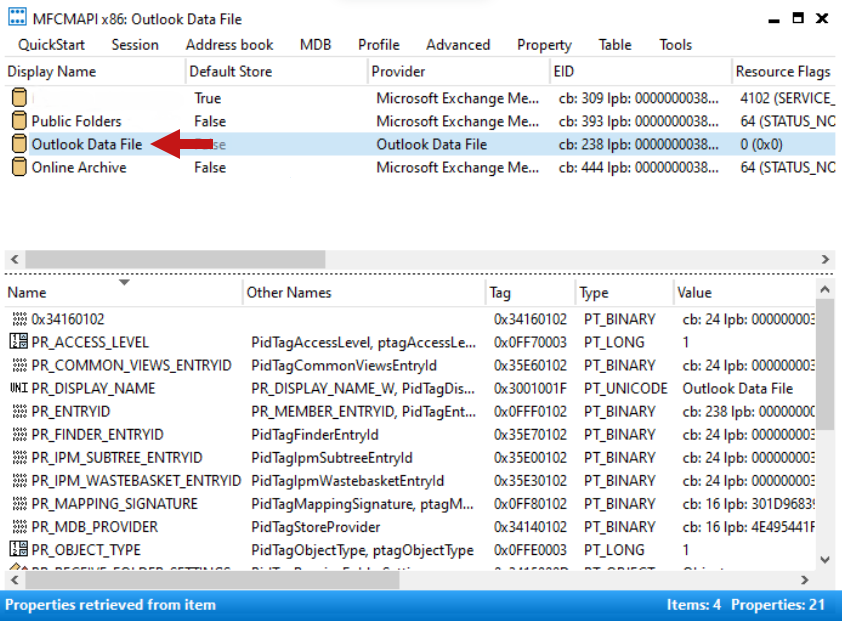Screen dimensions: 842x621
Task: Click right arrow of property list horizontal scrollbar
Action: pos(804,580)
